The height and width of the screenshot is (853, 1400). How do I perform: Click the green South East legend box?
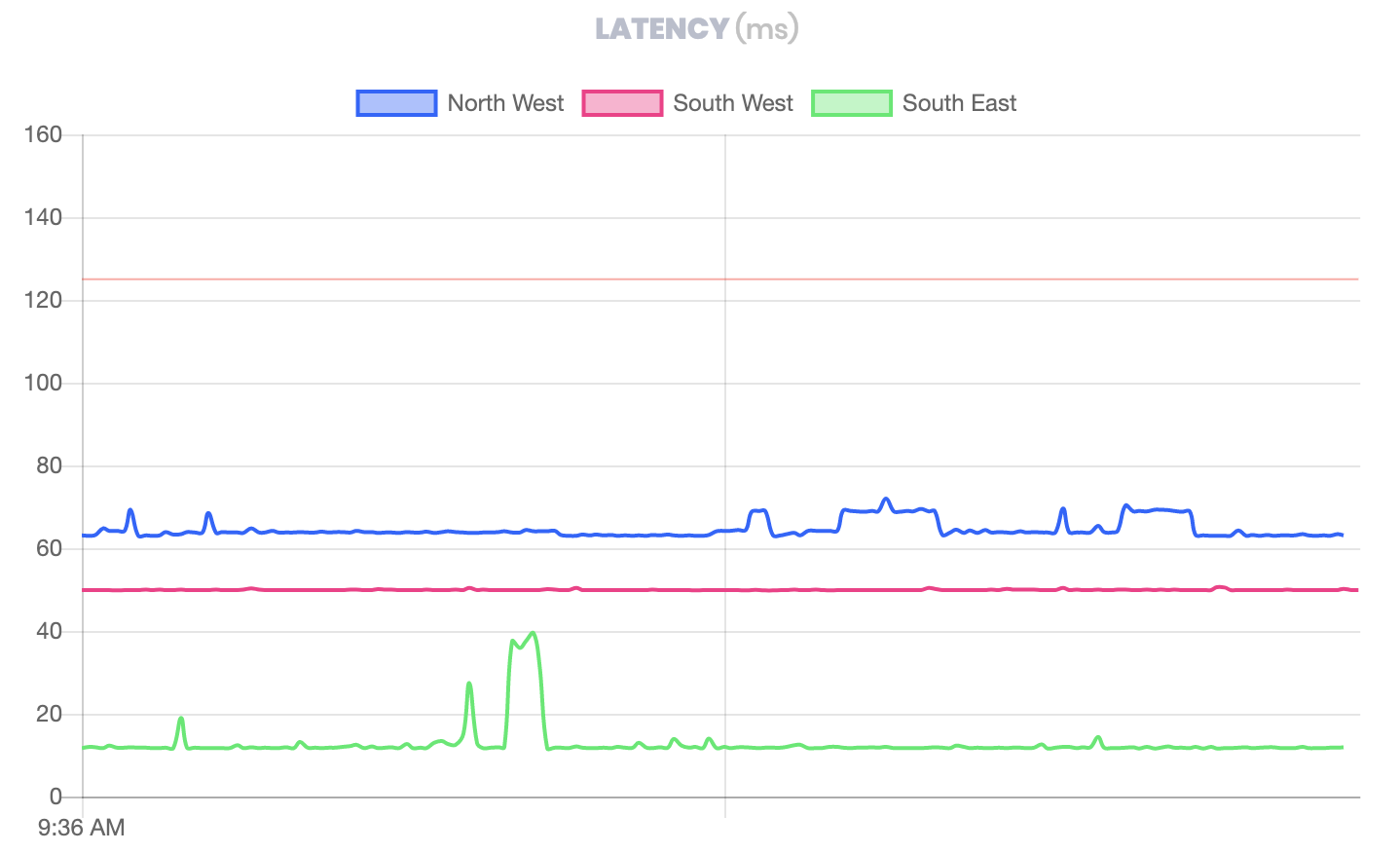point(851,103)
